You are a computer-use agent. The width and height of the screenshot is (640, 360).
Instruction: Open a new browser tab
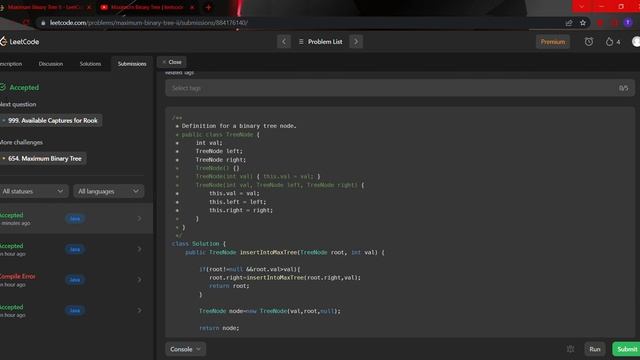208,7
